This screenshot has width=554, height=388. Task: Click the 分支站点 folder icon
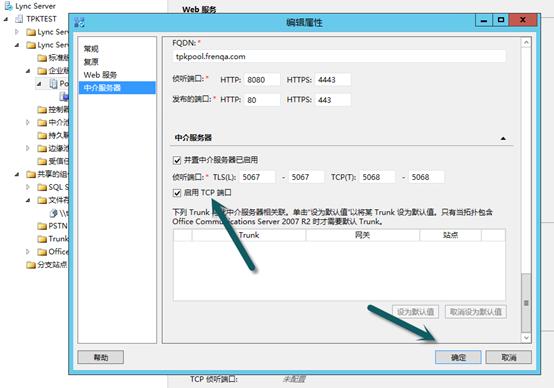(x=31, y=265)
